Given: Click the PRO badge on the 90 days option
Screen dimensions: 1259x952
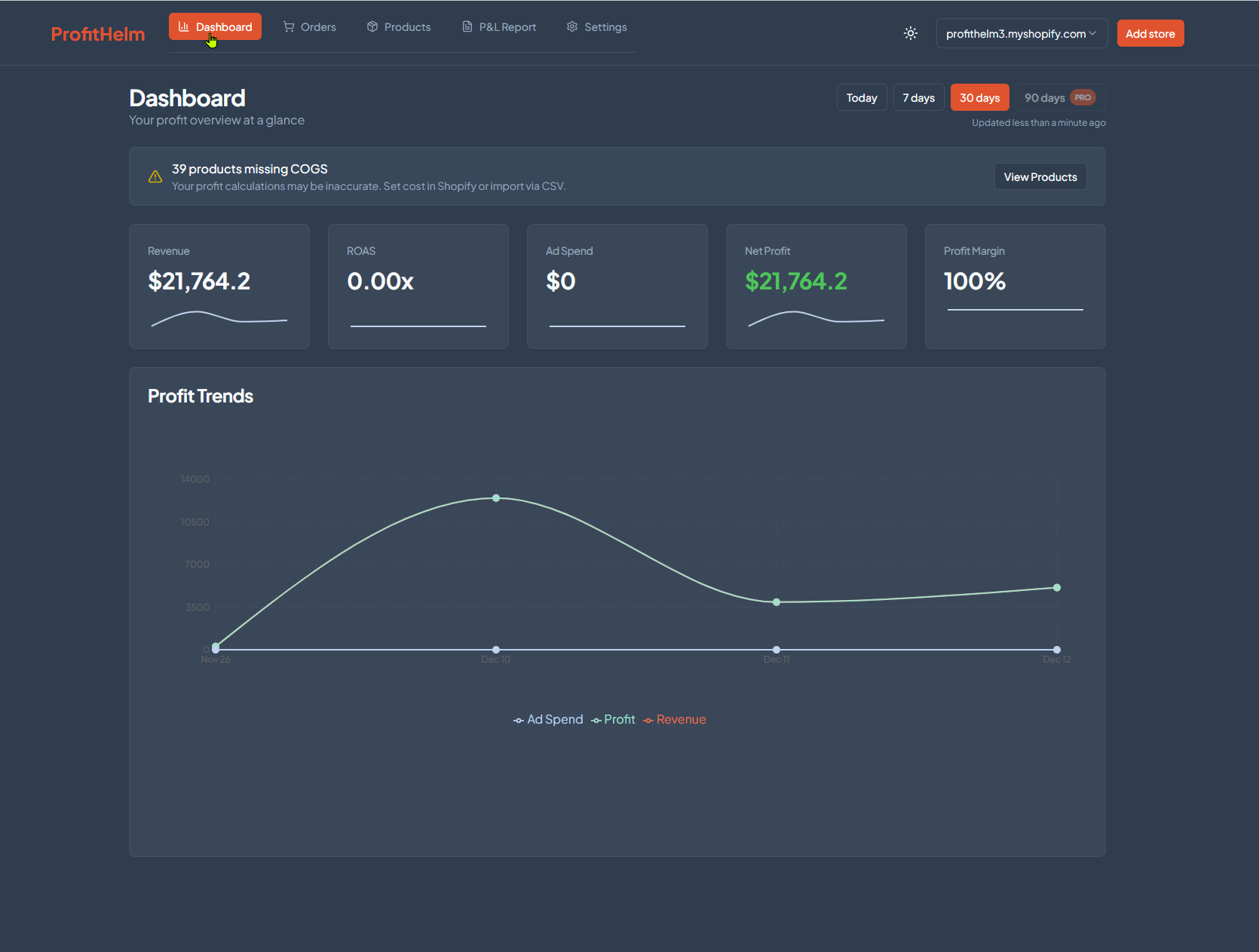Looking at the screenshot, I should (x=1082, y=96).
